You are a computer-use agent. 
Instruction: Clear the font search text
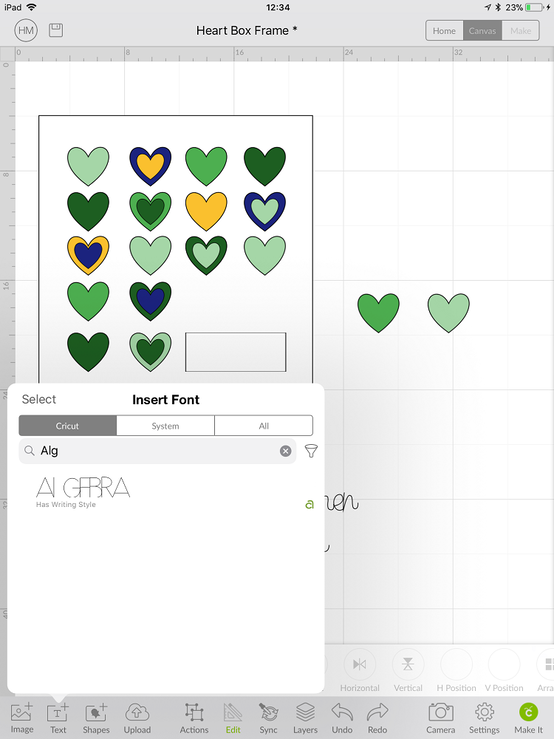285,451
